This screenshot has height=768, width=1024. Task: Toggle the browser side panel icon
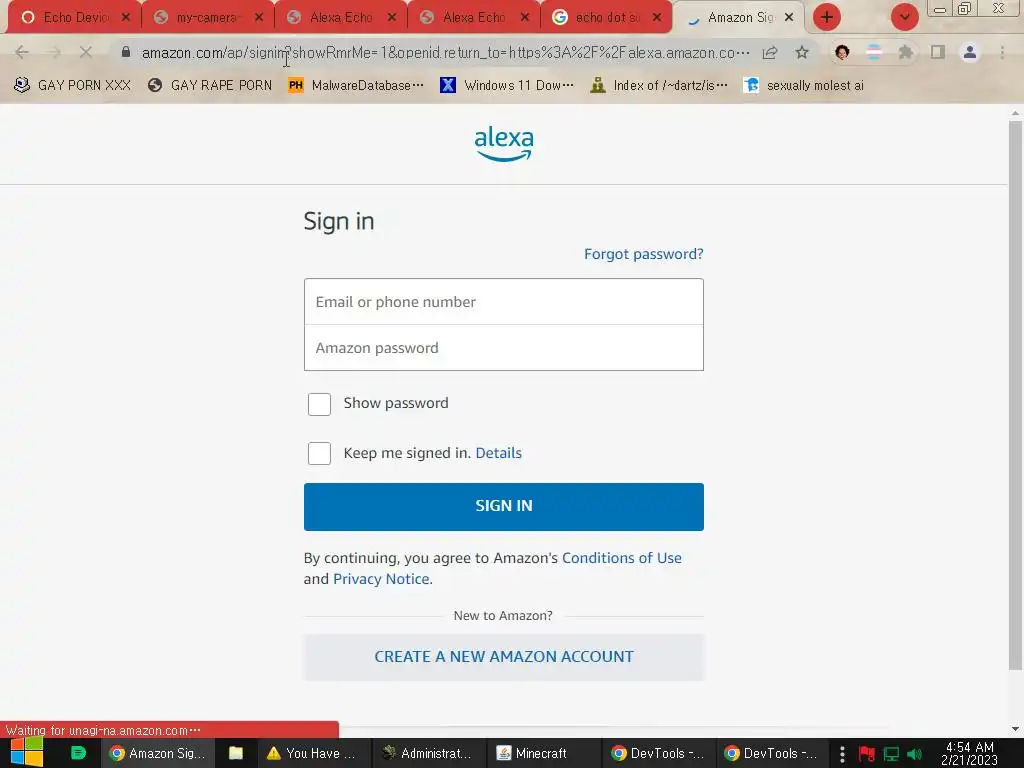pyautogui.click(x=938, y=52)
